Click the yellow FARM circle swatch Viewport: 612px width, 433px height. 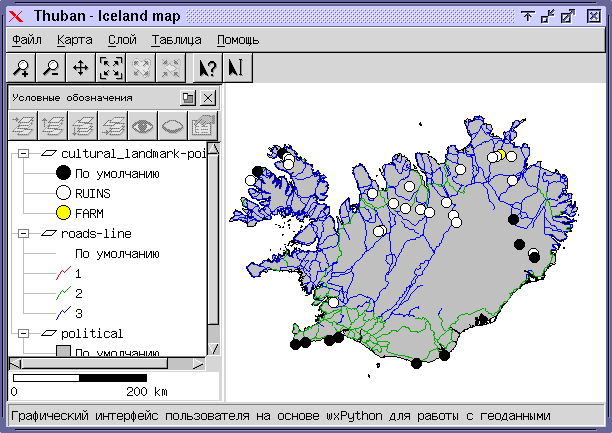coord(63,213)
